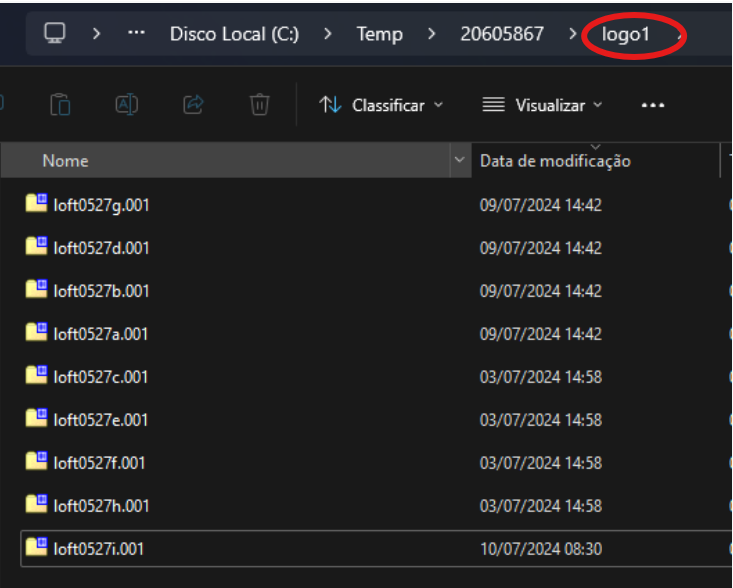Click the Share toolbar icon

pos(193,104)
